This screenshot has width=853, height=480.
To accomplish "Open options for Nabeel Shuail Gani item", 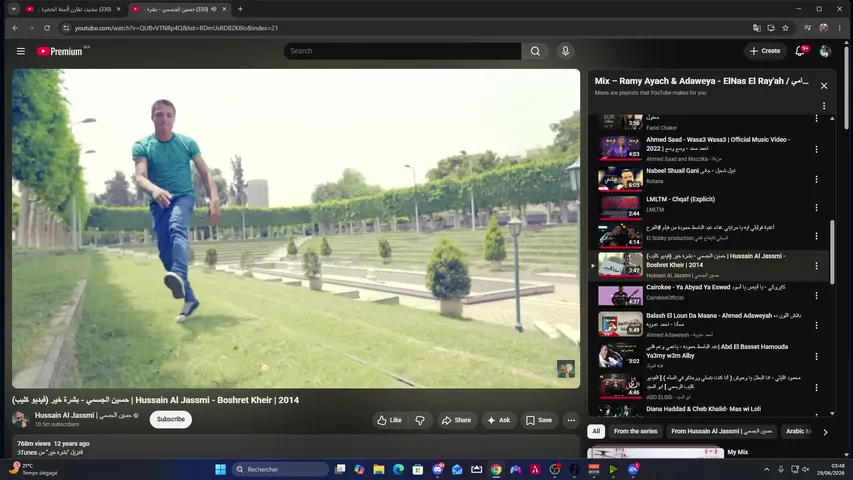I will click(x=816, y=179).
